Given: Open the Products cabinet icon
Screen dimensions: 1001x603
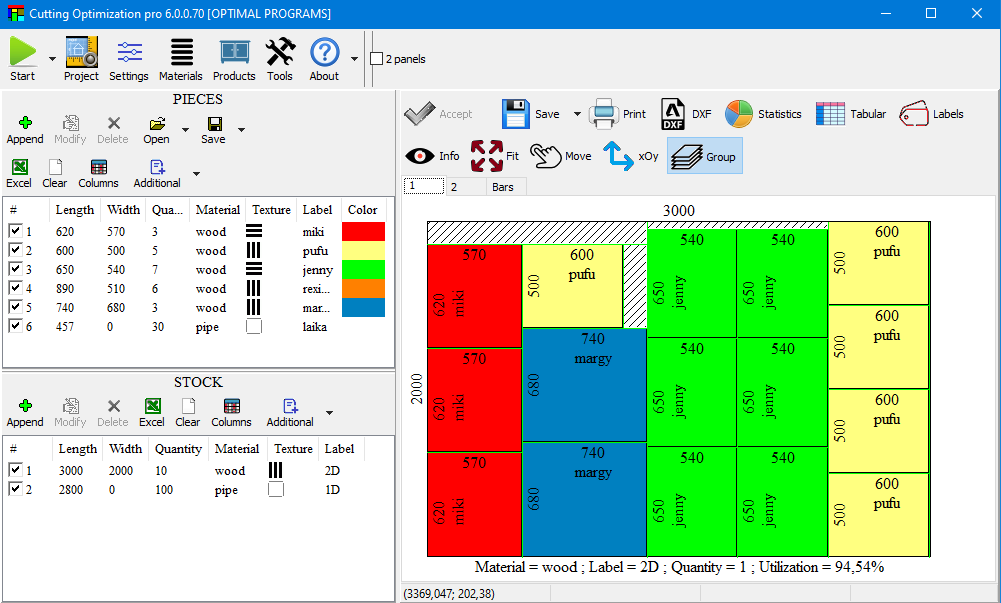Looking at the screenshot, I should point(234,52).
